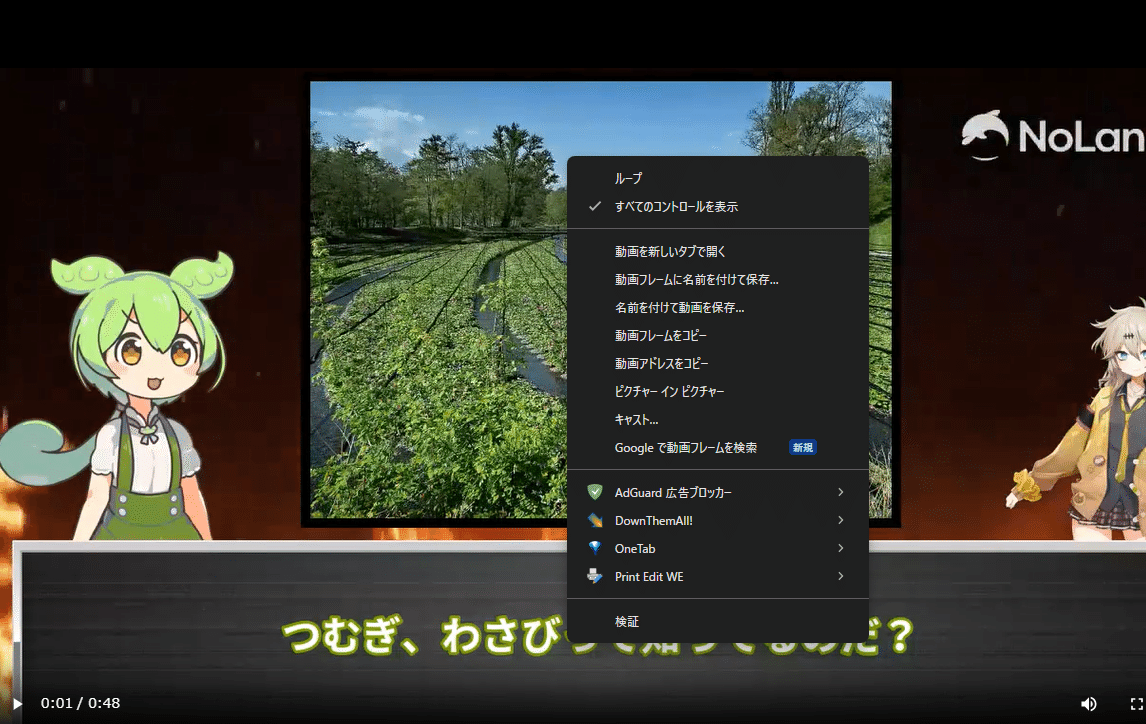Choose 名前を付けて動画を保存...
Screen dimensions: 1146x724
tap(718, 308)
